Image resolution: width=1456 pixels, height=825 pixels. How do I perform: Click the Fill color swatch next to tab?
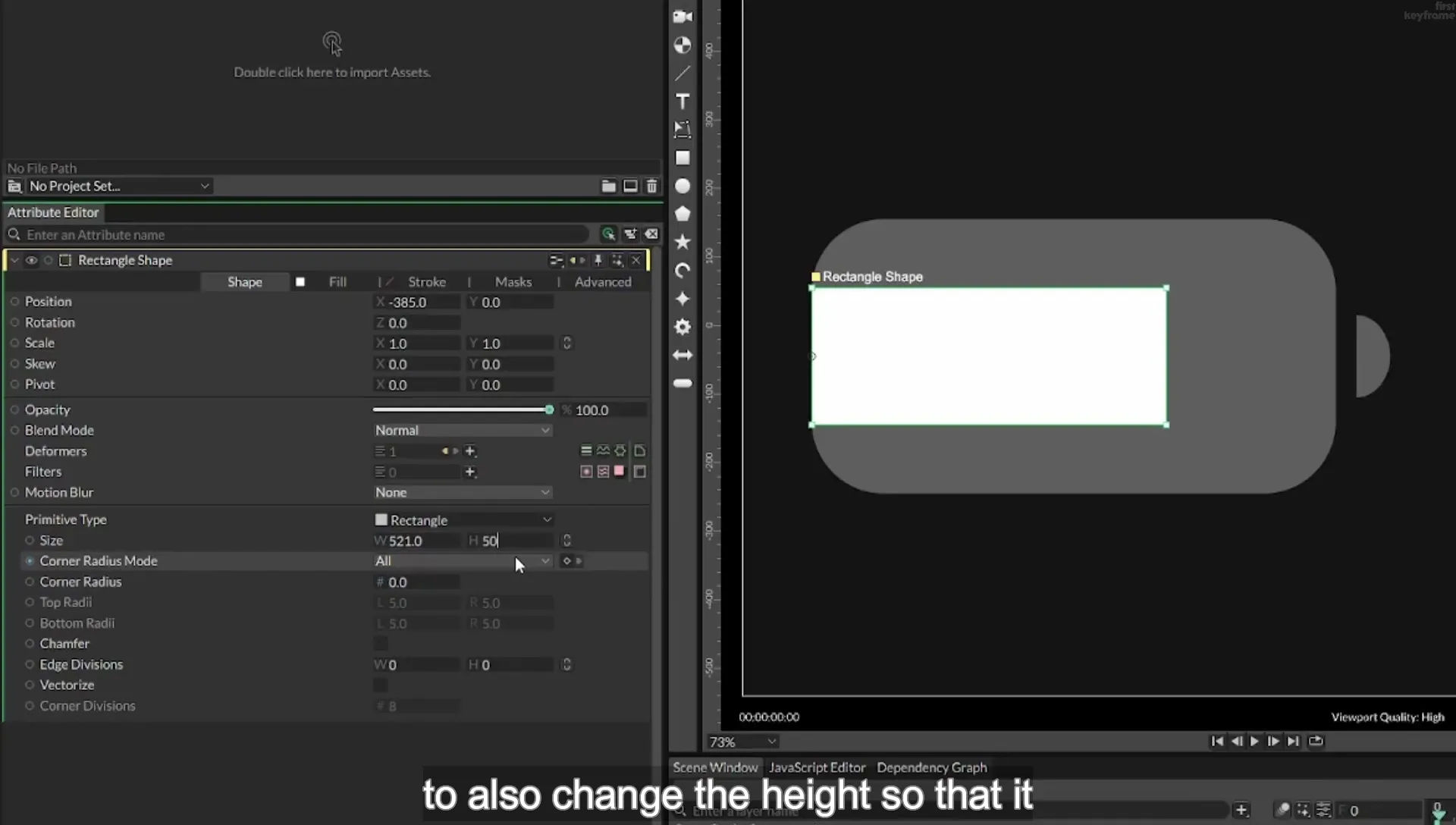pos(300,281)
